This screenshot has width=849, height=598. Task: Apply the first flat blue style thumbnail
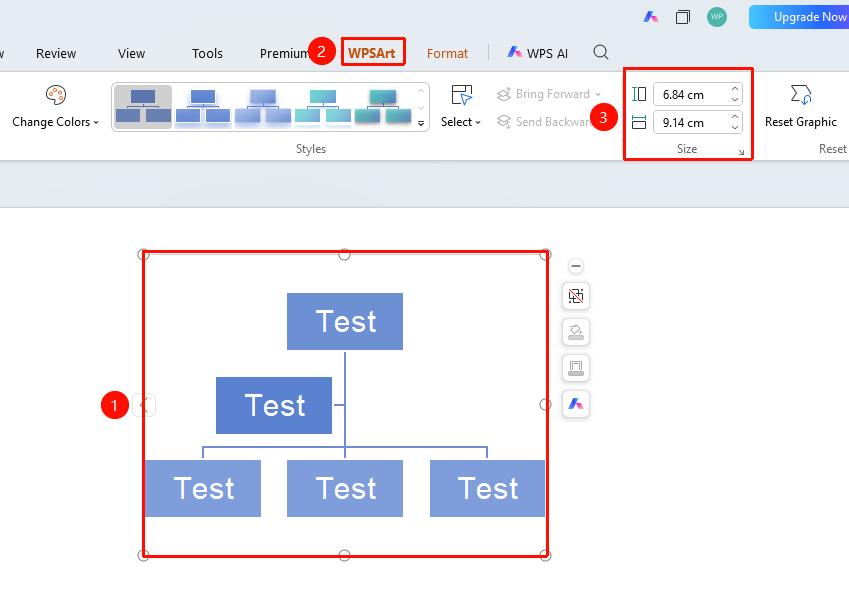pyautogui.click(x=143, y=107)
